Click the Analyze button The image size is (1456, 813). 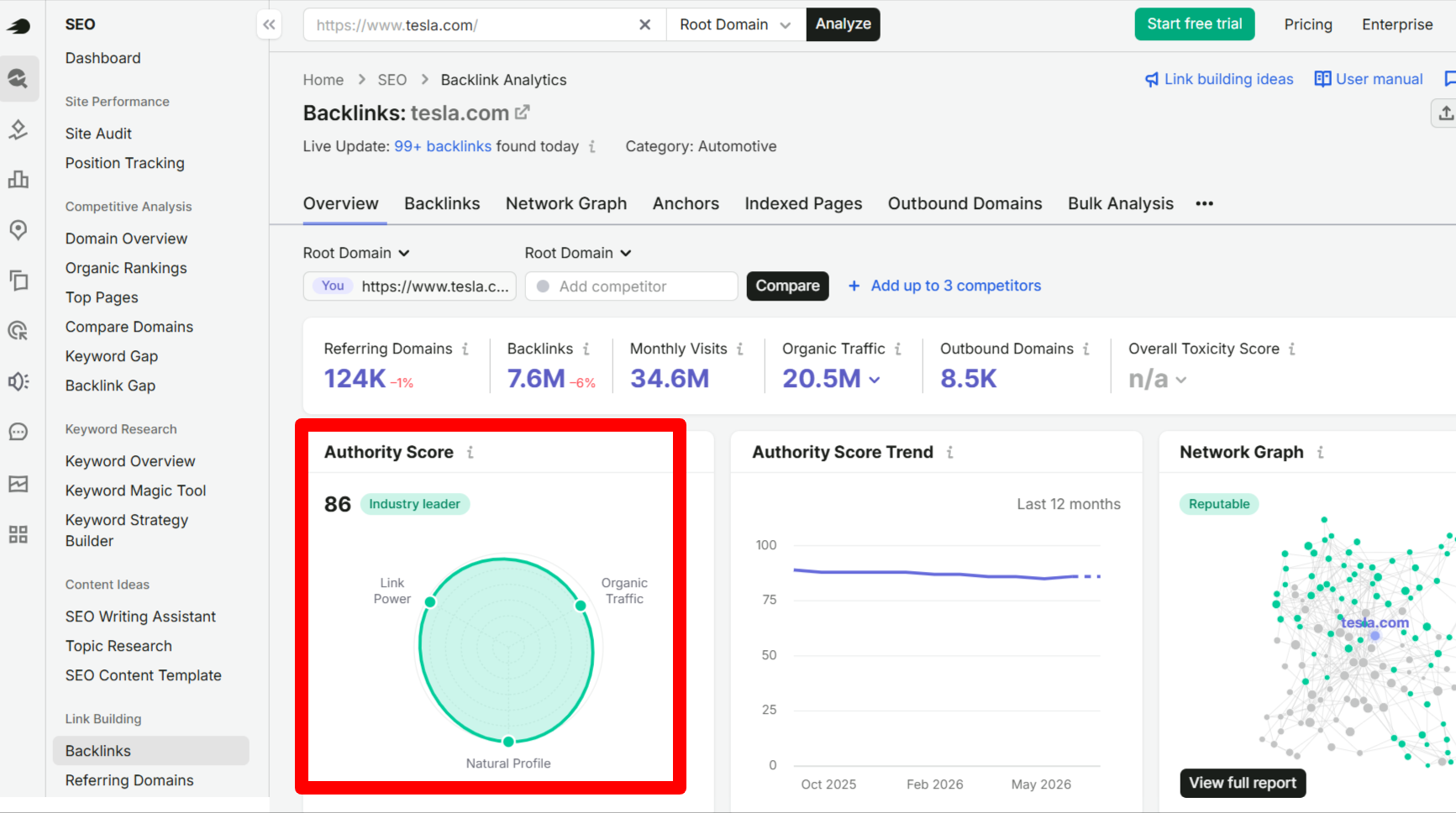point(843,24)
